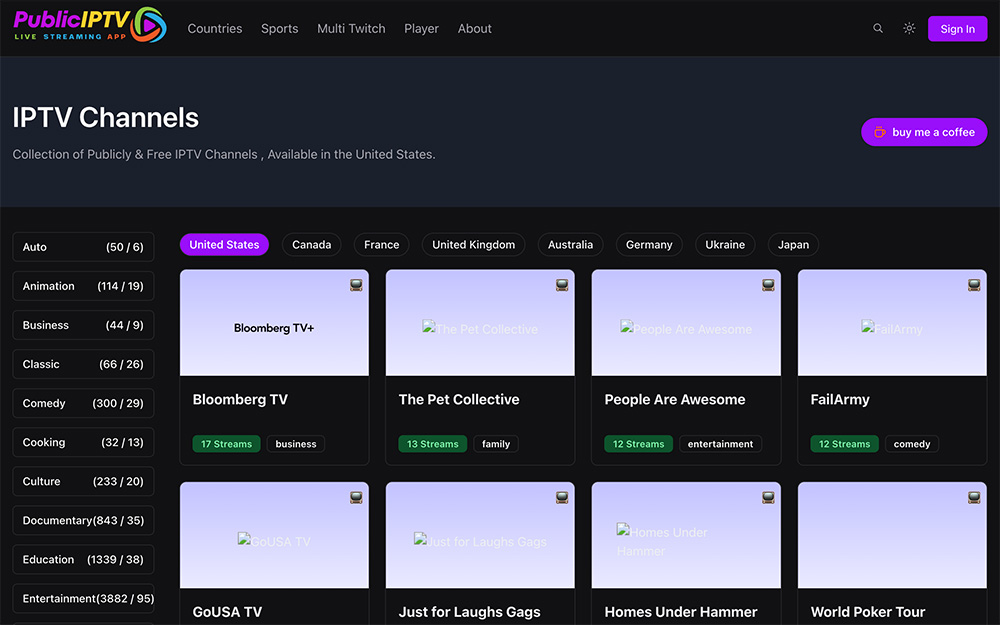This screenshot has width=1000, height=625.
Task: Go to Multi Twitch page
Action: pyautogui.click(x=351, y=29)
